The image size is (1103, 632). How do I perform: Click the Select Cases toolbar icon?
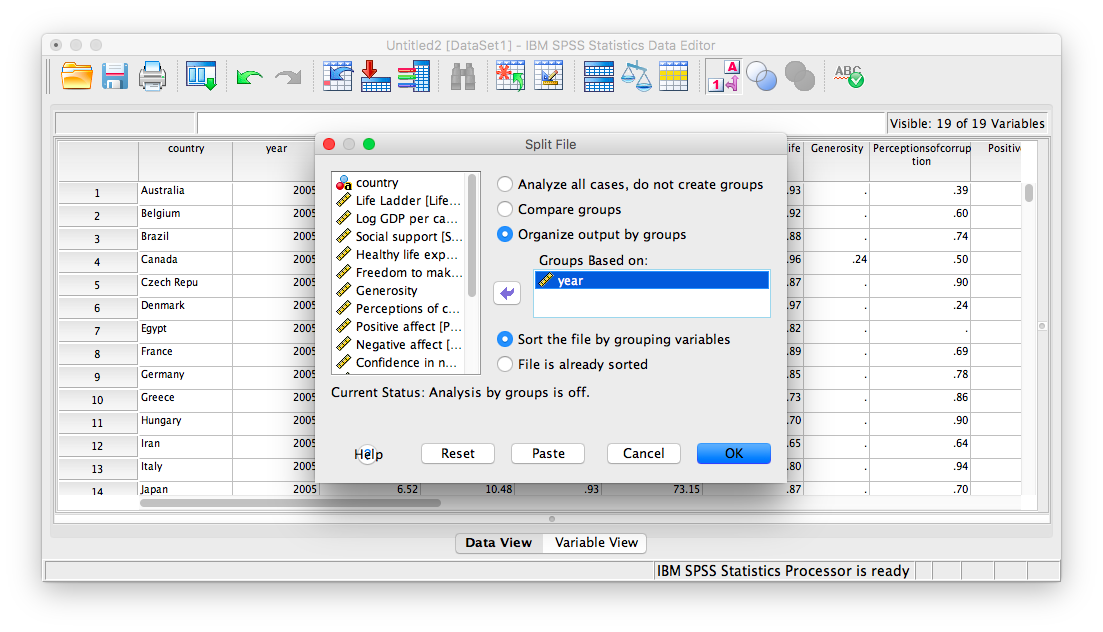673,76
